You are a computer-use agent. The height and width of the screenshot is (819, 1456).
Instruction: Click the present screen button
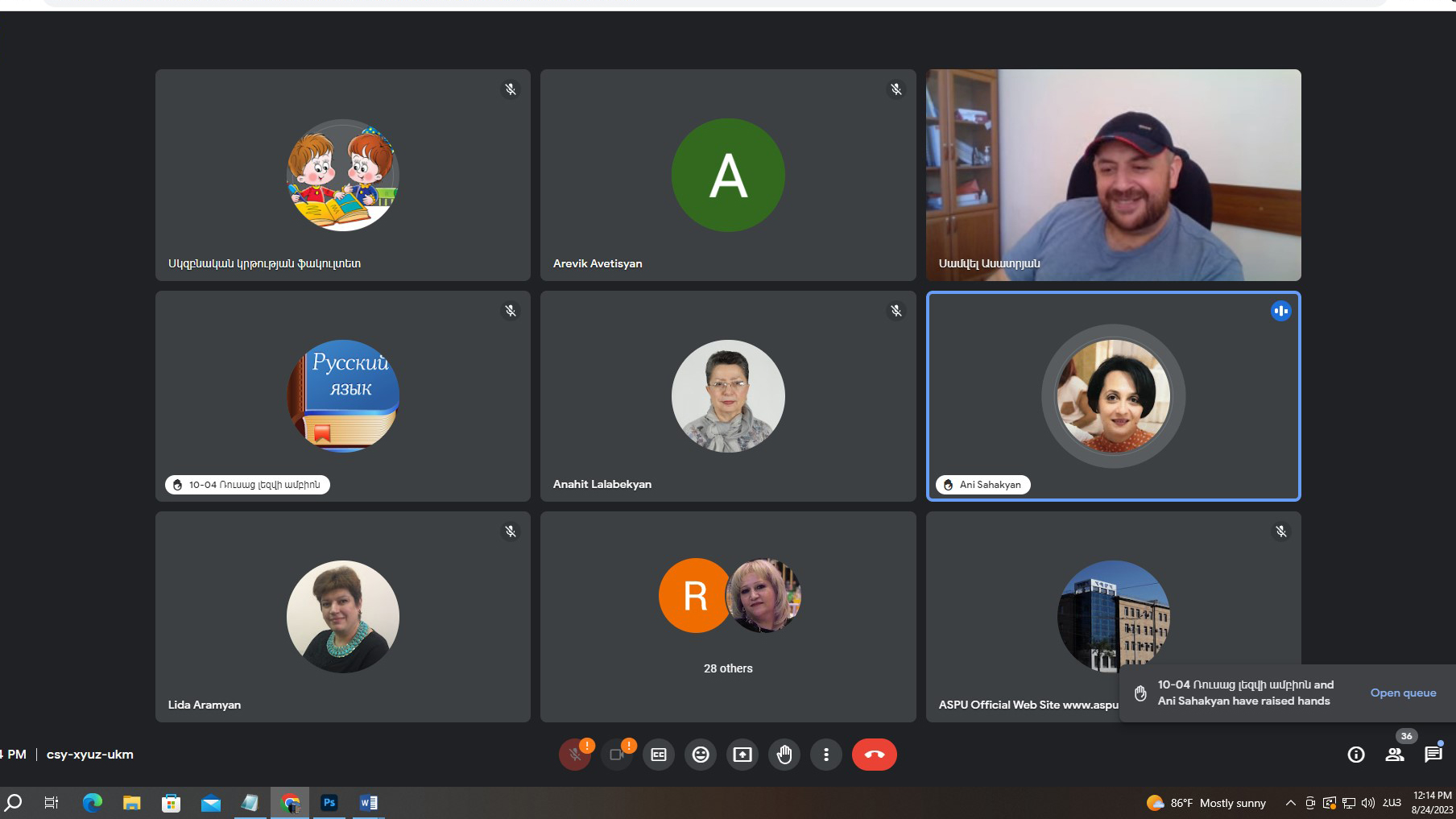[x=742, y=755]
